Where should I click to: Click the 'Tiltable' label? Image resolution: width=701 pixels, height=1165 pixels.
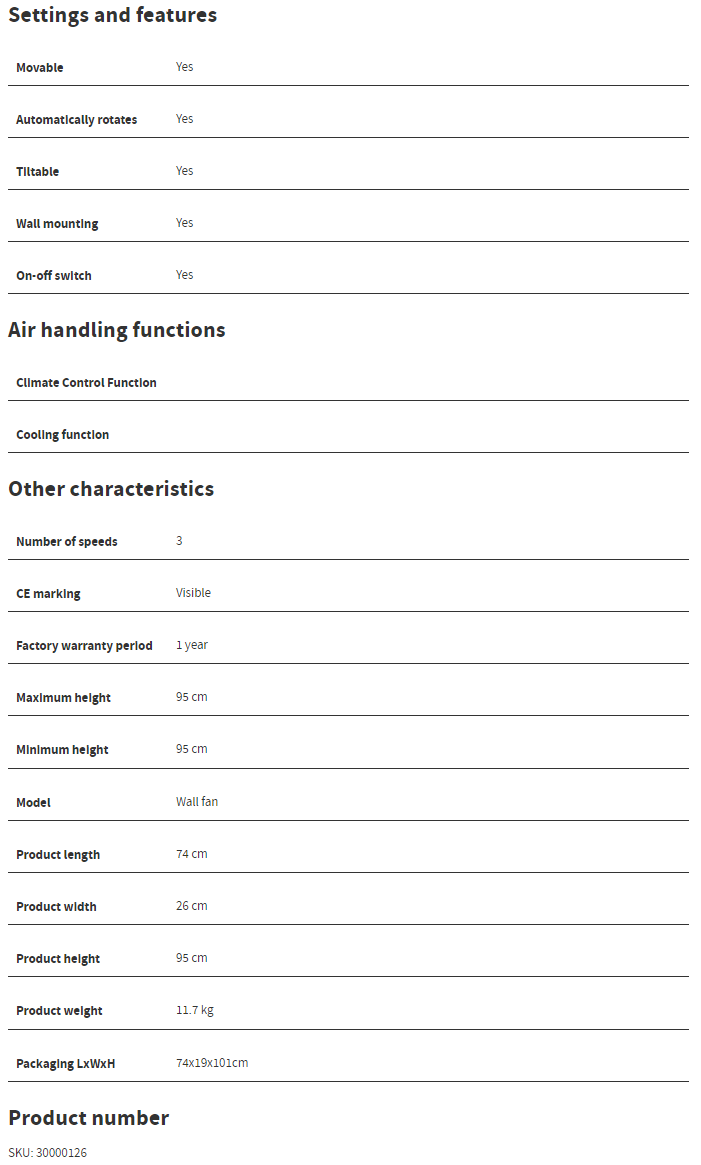(38, 172)
